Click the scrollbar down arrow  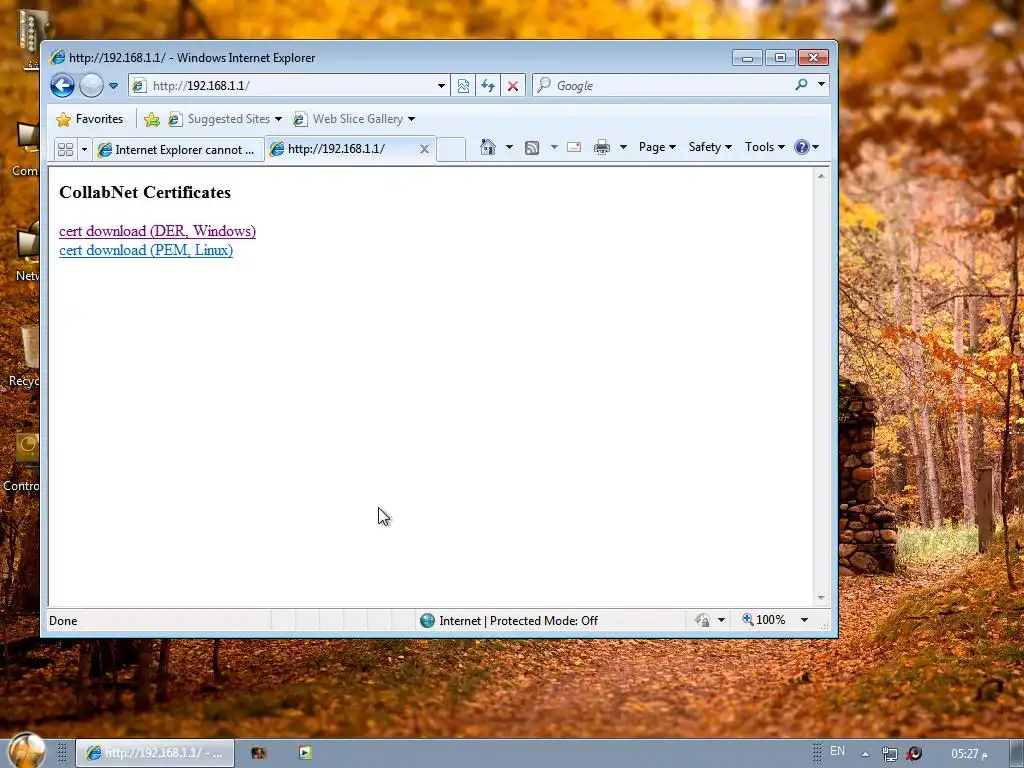822,598
